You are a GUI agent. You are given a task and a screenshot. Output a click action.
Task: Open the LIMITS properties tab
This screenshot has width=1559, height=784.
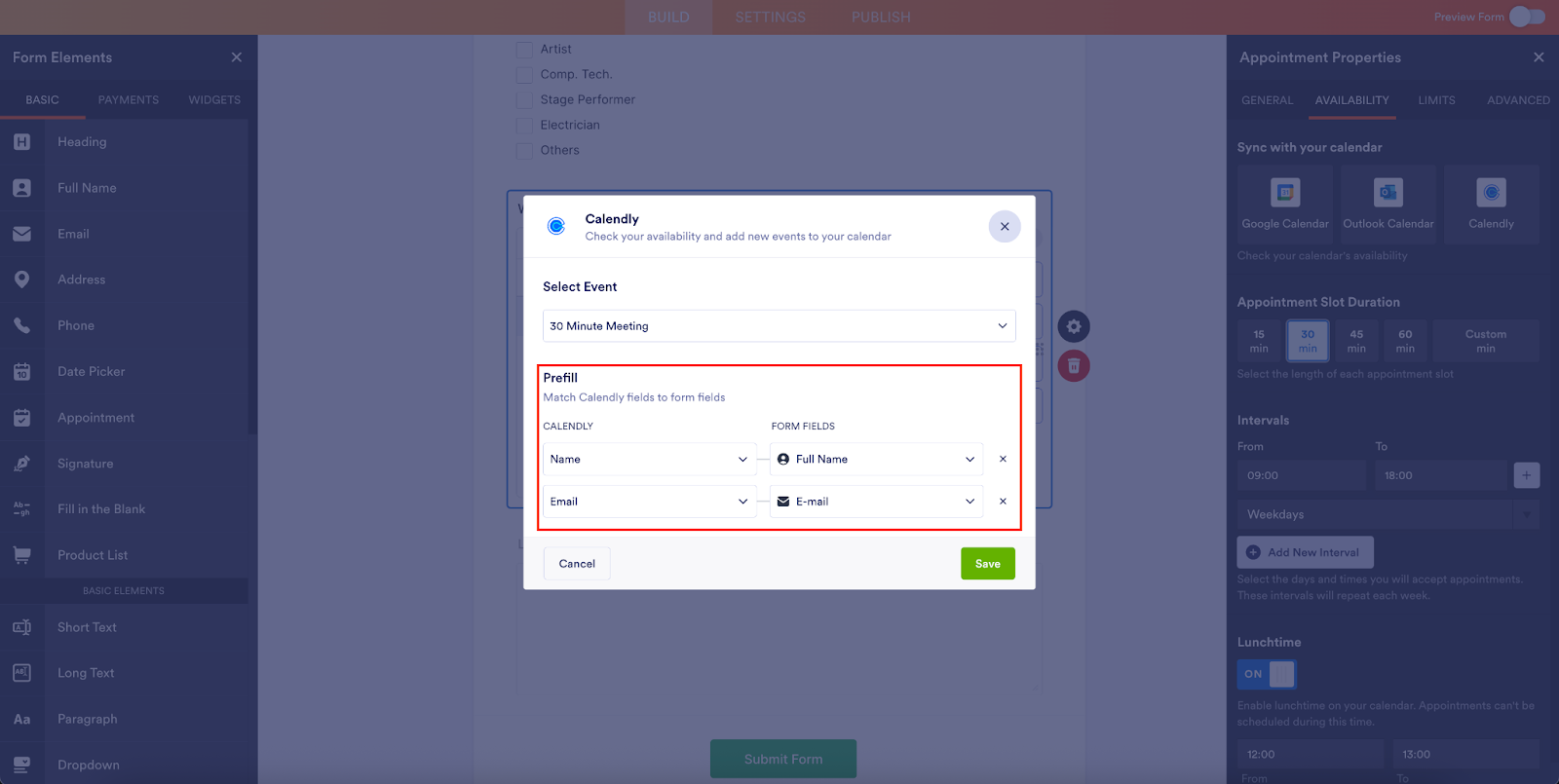pos(1436,100)
